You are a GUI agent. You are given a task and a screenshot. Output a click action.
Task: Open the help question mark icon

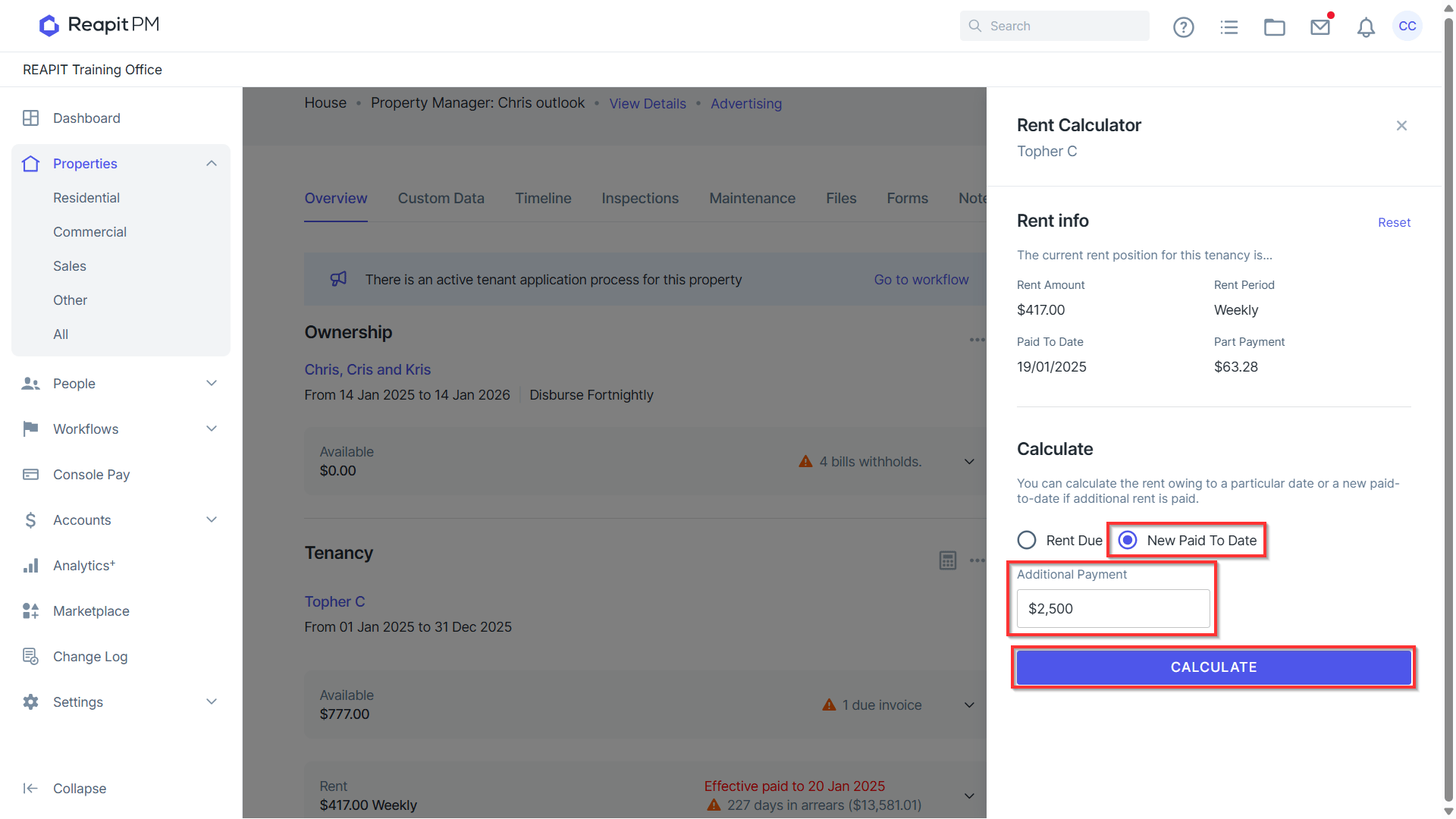[1183, 27]
